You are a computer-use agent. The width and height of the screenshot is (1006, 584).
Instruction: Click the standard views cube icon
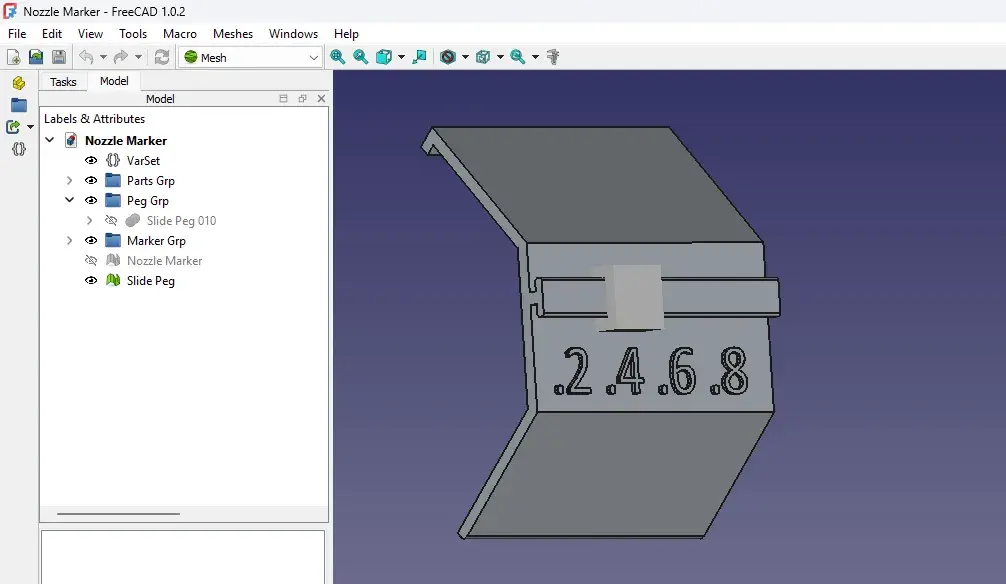click(384, 57)
